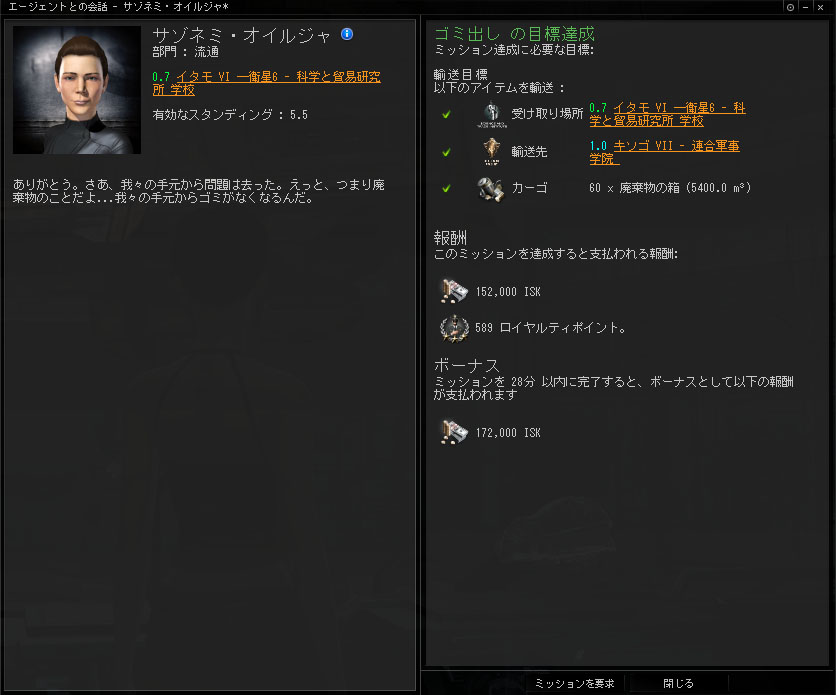Viewport: 836px width, 695px height.
Task: Click the green checkmark next to 受け取り場所
Action: point(446,114)
